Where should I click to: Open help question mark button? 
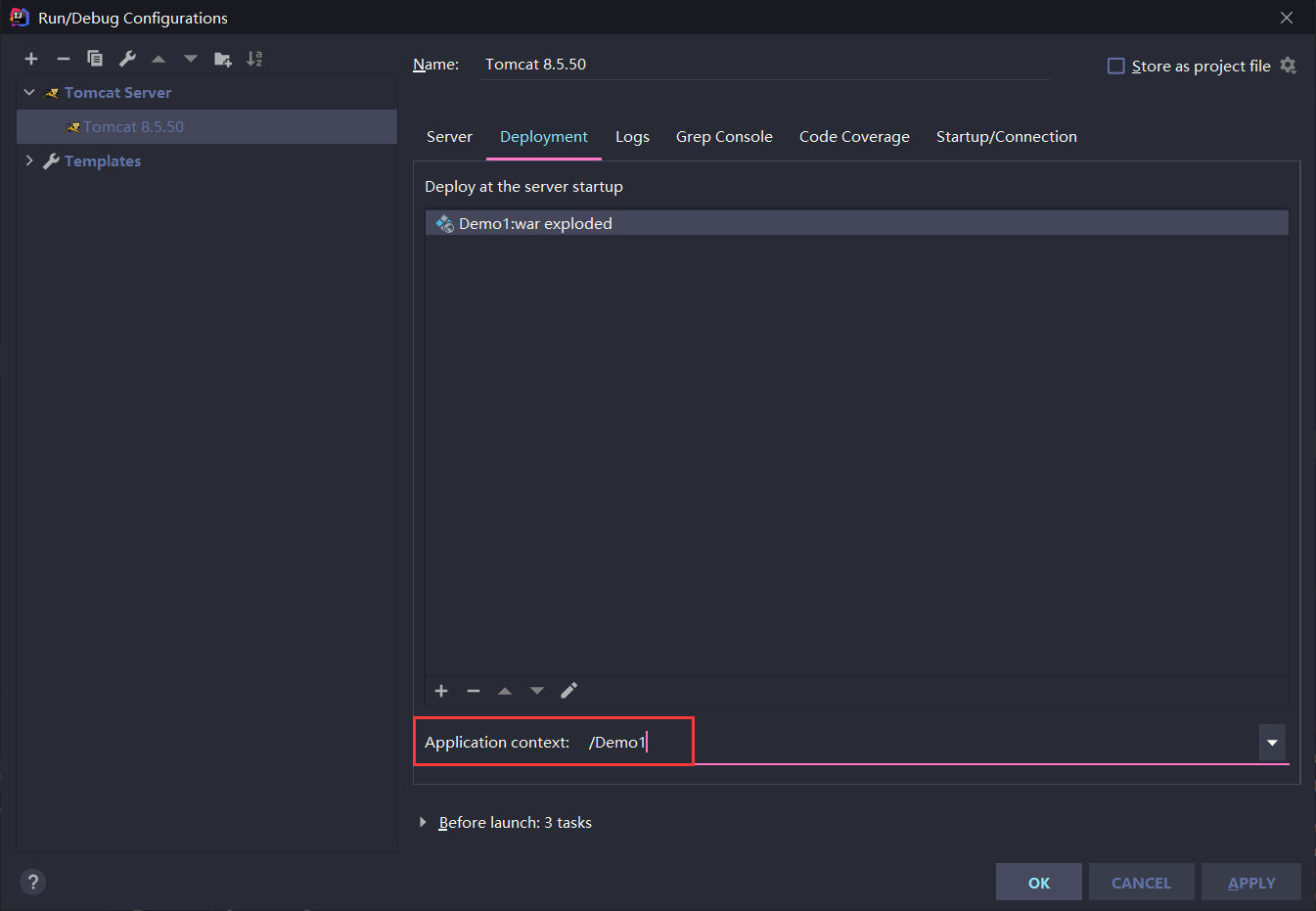tap(33, 882)
